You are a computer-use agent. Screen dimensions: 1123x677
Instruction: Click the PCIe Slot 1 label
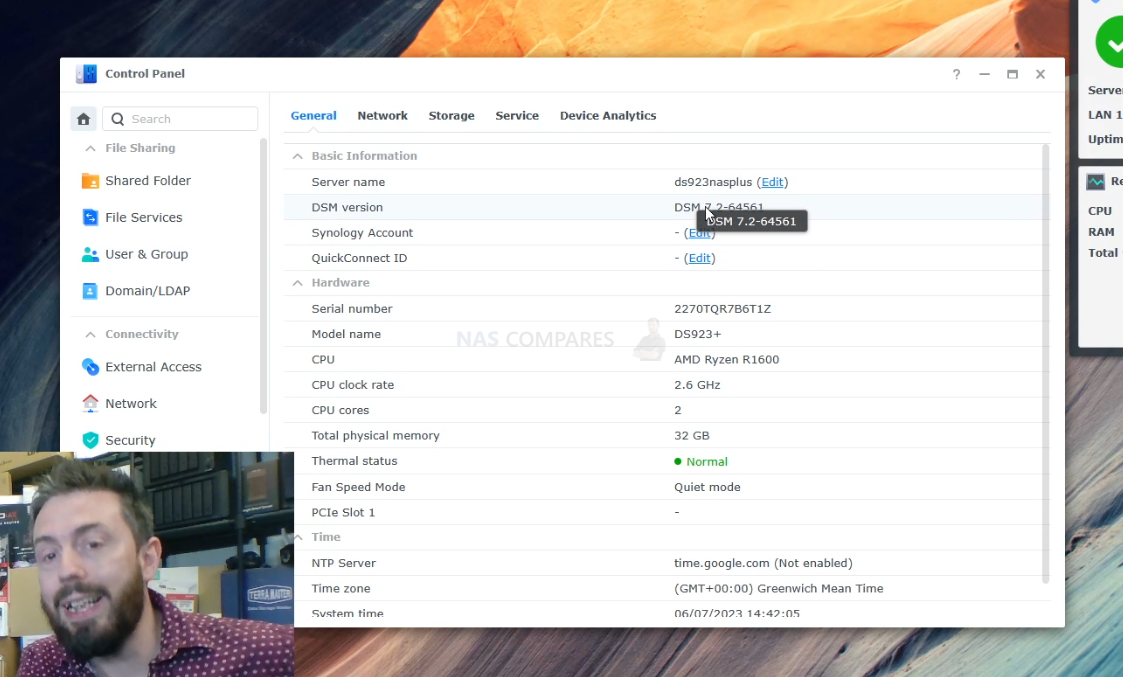(x=343, y=512)
